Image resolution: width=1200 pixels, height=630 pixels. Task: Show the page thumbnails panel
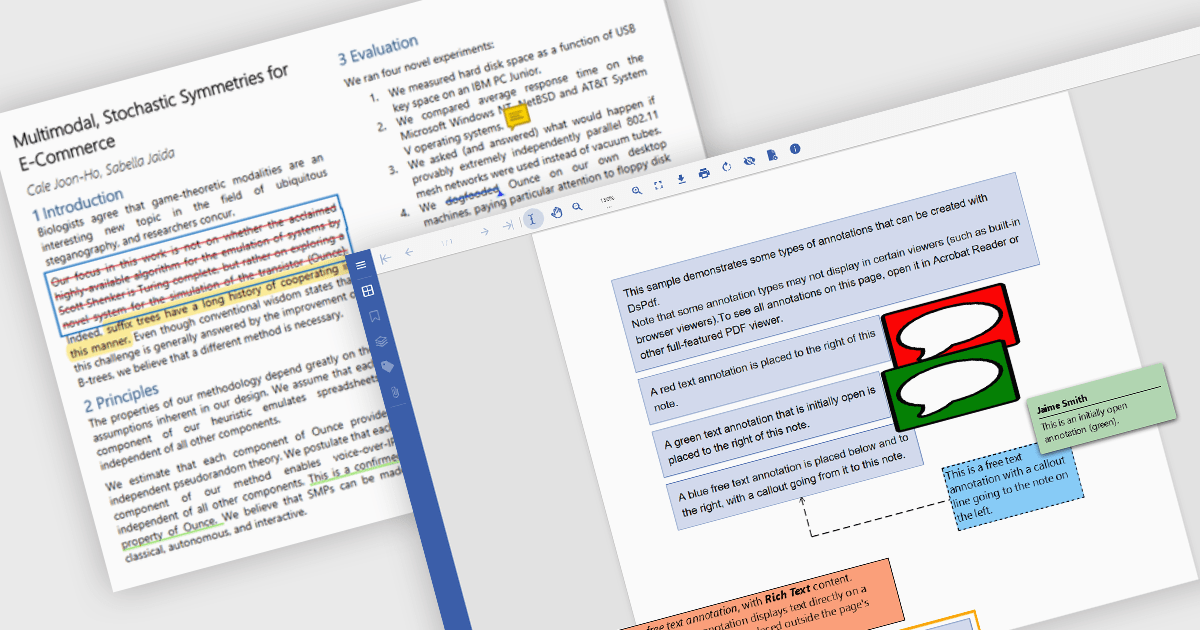coord(367,291)
